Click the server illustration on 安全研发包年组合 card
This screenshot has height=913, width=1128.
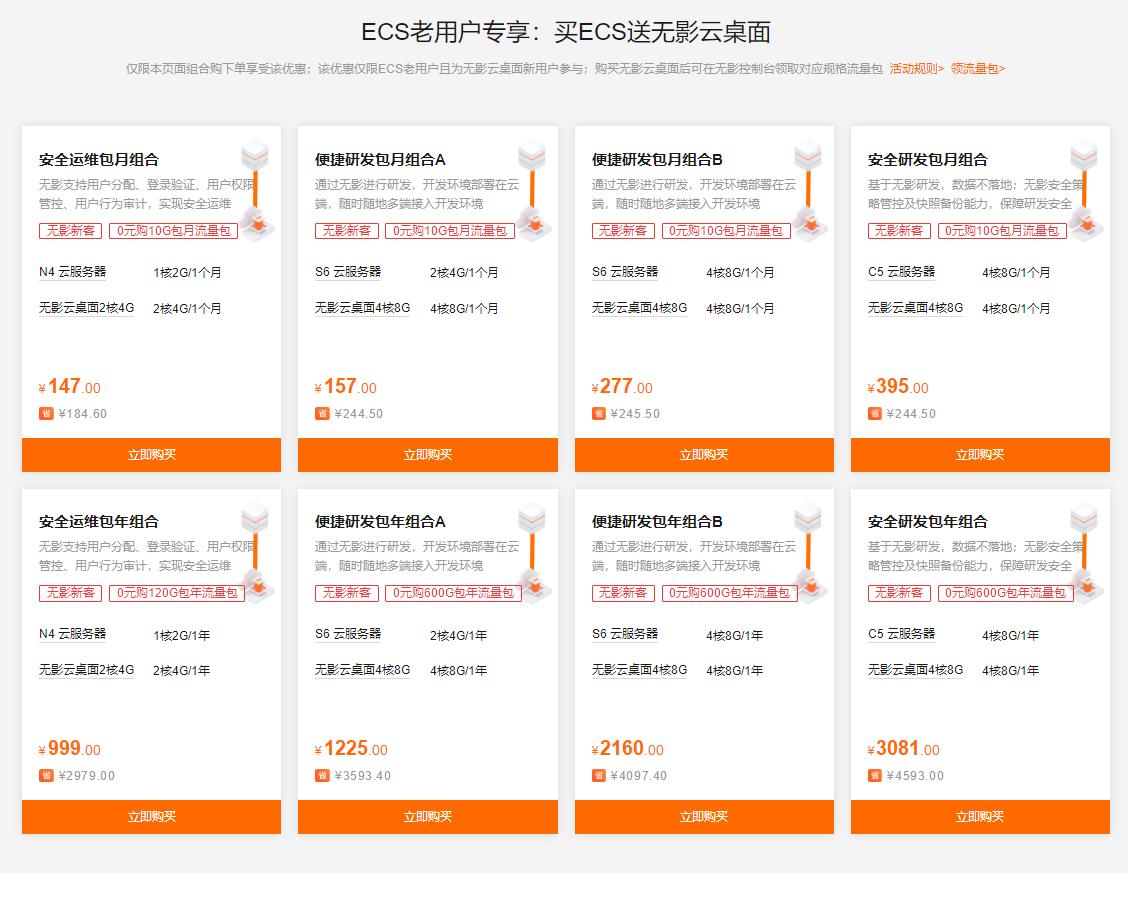click(x=1085, y=552)
